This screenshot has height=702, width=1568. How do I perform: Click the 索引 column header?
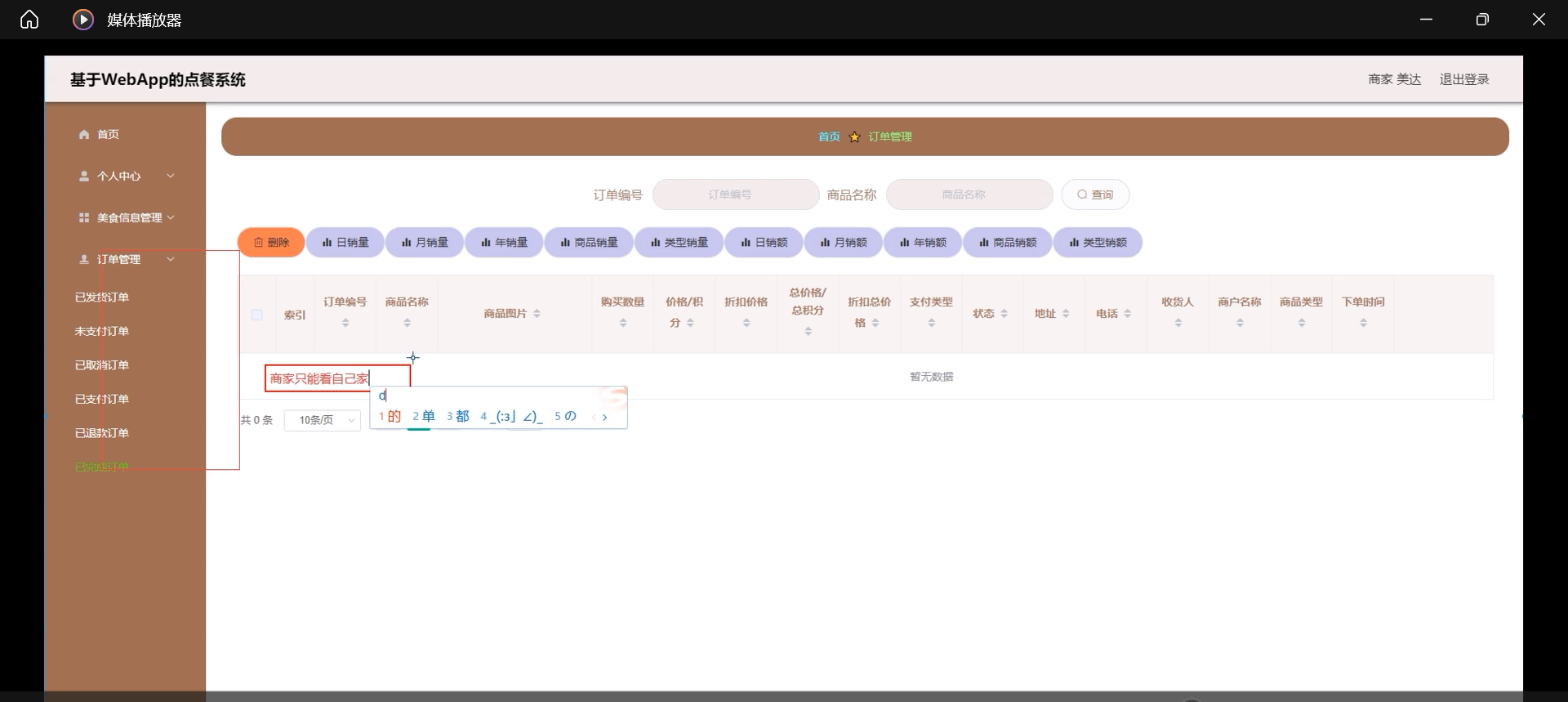click(x=295, y=315)
